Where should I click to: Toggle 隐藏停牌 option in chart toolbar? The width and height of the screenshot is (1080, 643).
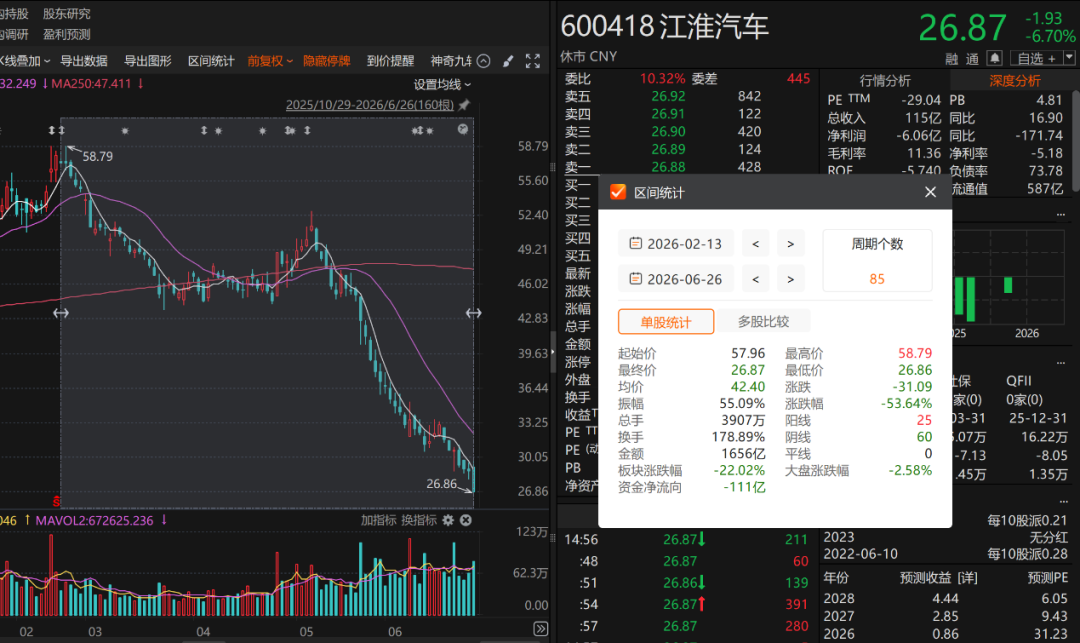tap(326, 61)
